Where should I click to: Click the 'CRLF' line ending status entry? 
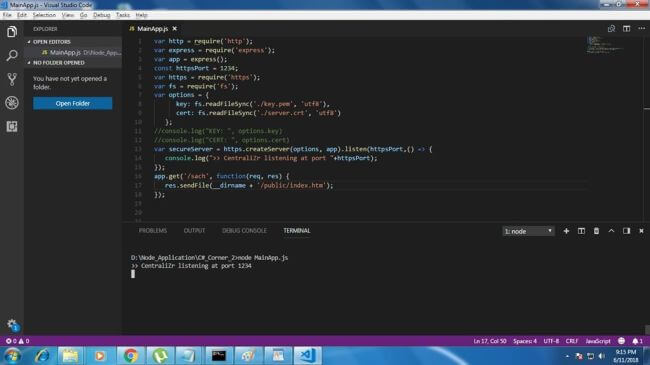point(572,341)
